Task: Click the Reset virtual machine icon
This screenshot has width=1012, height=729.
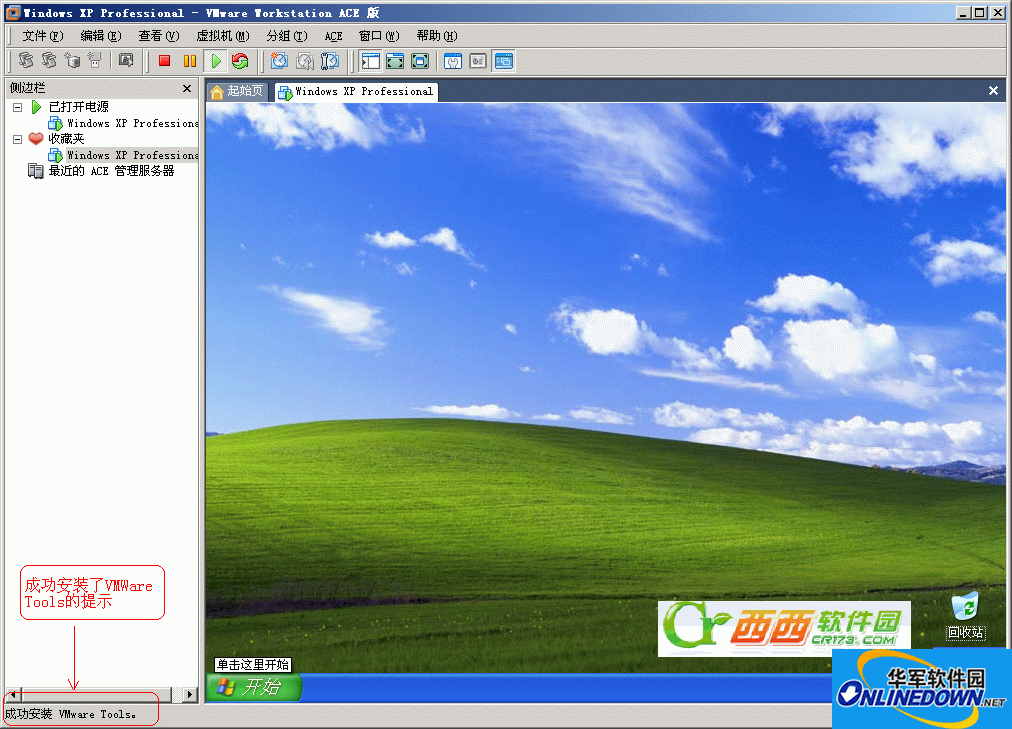Action: pyautogui.click(x=240, y=61)
